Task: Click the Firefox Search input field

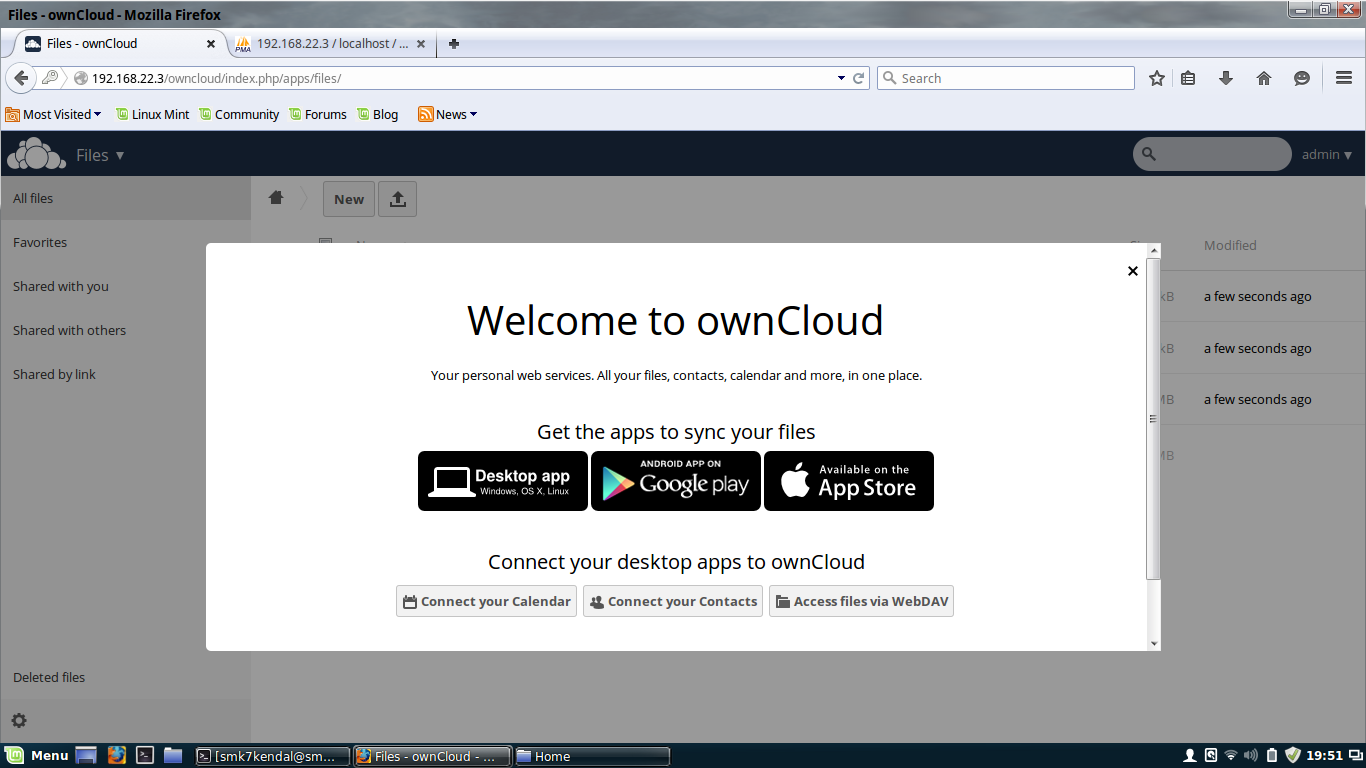Action: tap(1005, 77)
